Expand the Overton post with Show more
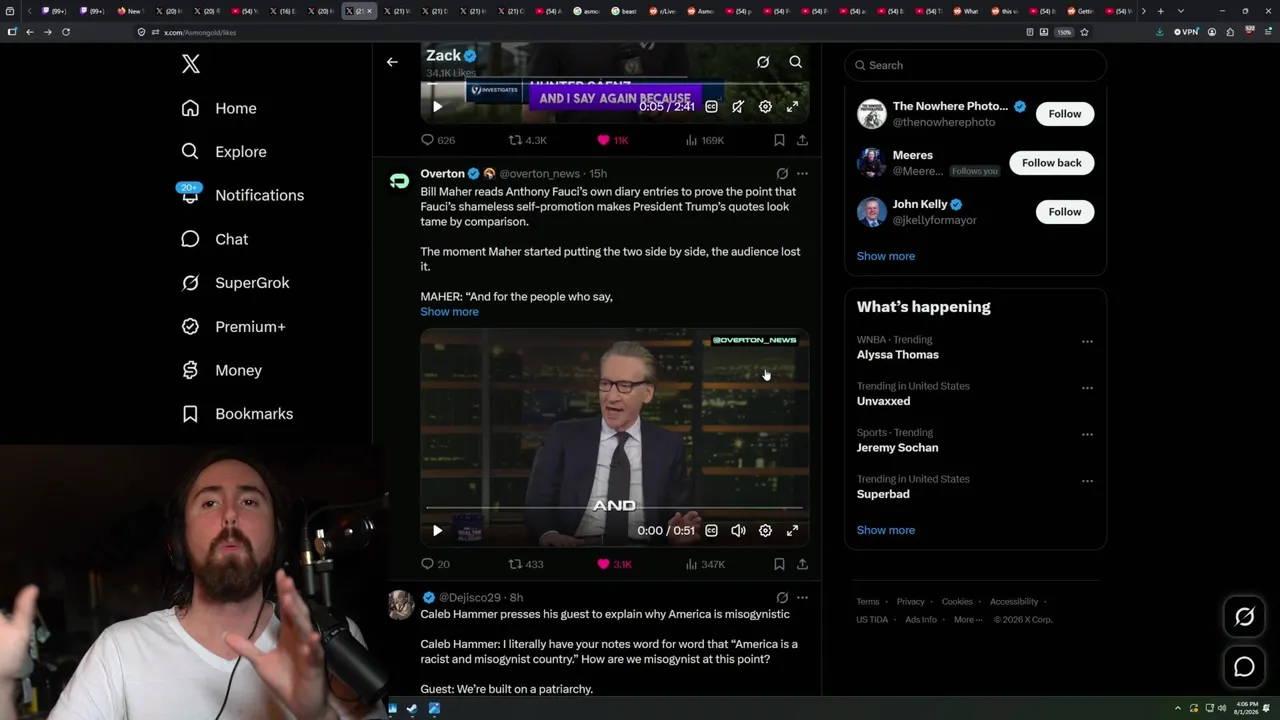This screenshot has height=720, width=1280. tap(449, 312)
